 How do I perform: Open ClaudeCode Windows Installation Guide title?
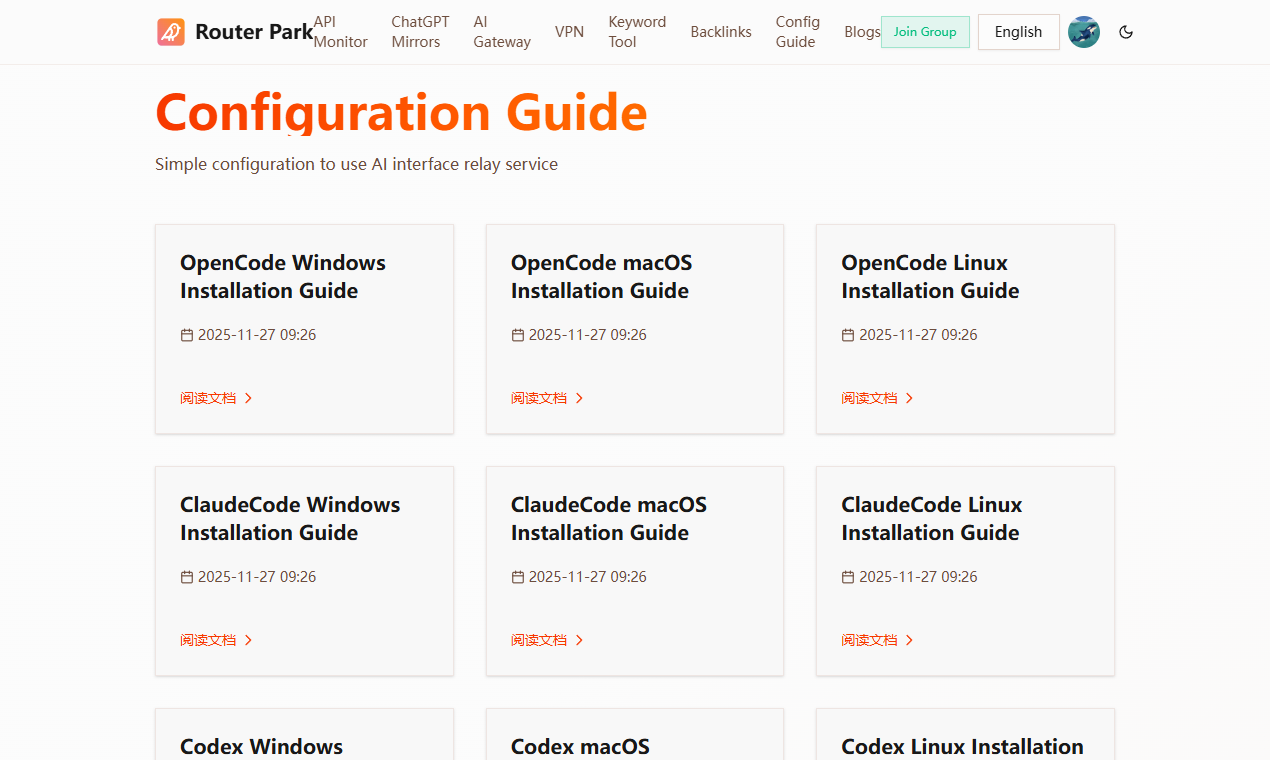(290, 519)
